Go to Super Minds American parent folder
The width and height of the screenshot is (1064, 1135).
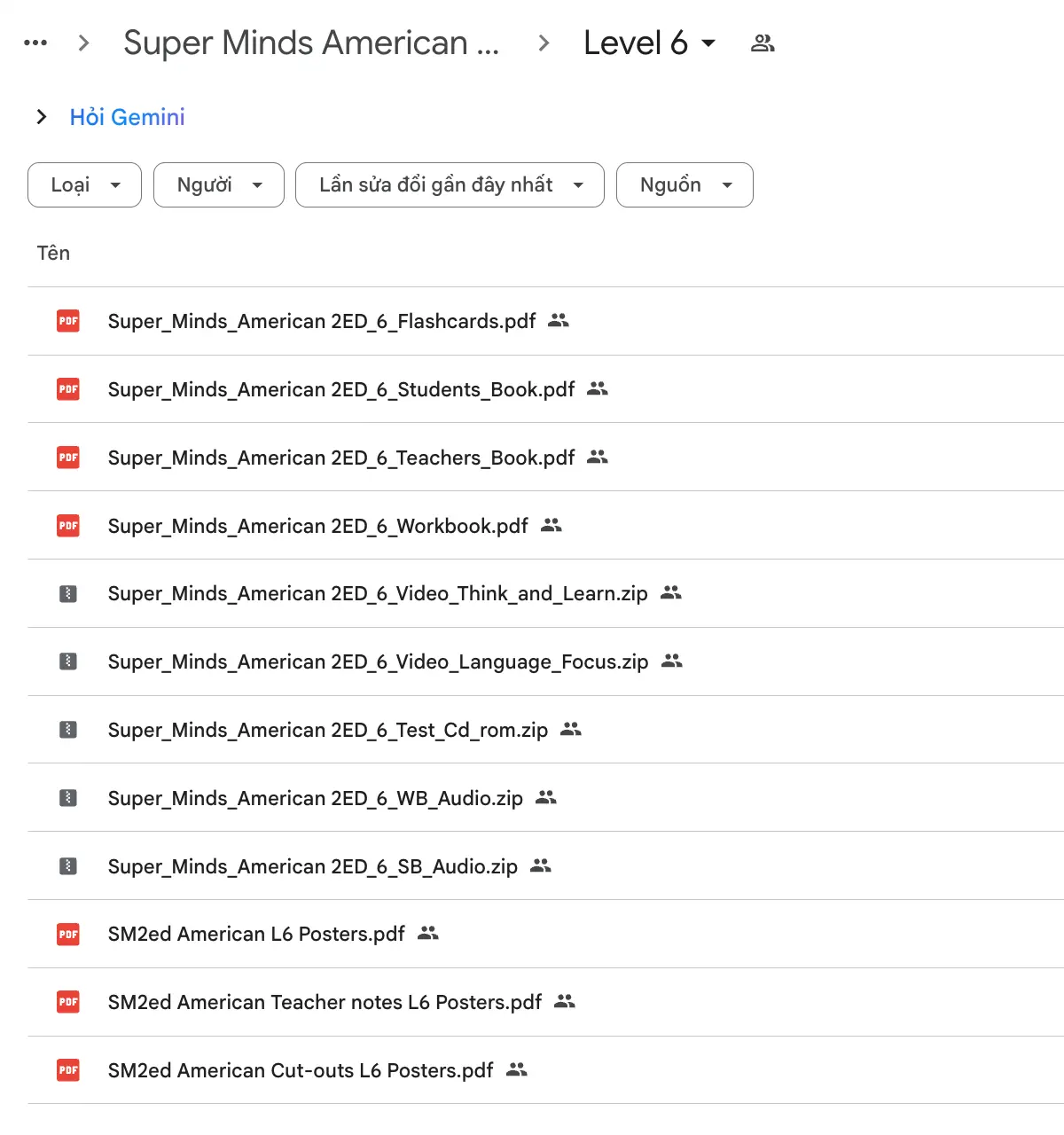(x=310, y=43)
